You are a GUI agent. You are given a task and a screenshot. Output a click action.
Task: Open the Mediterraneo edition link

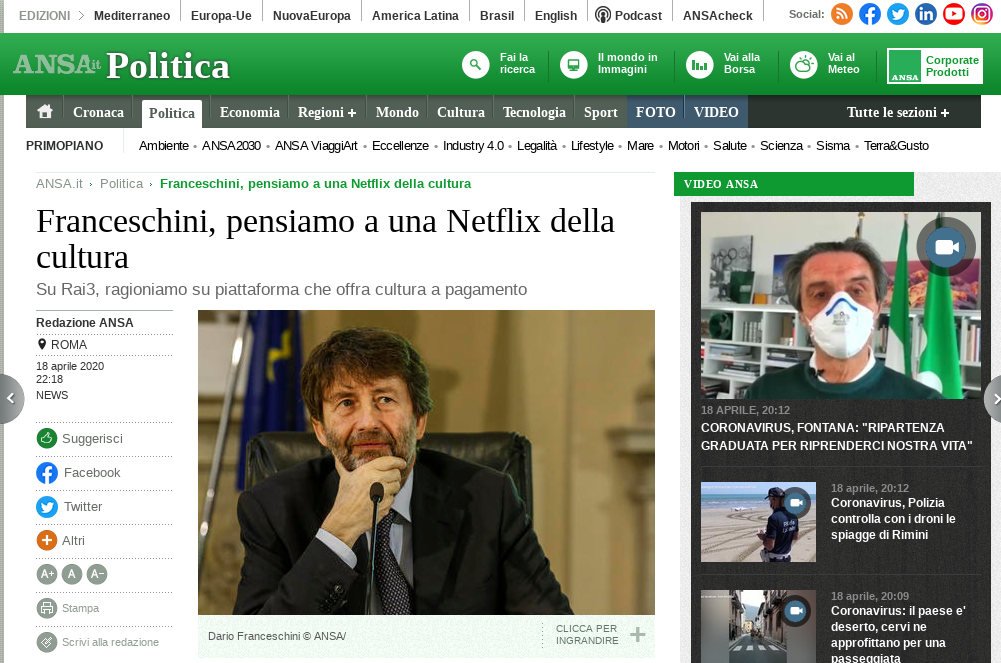[x=132, y=15]
